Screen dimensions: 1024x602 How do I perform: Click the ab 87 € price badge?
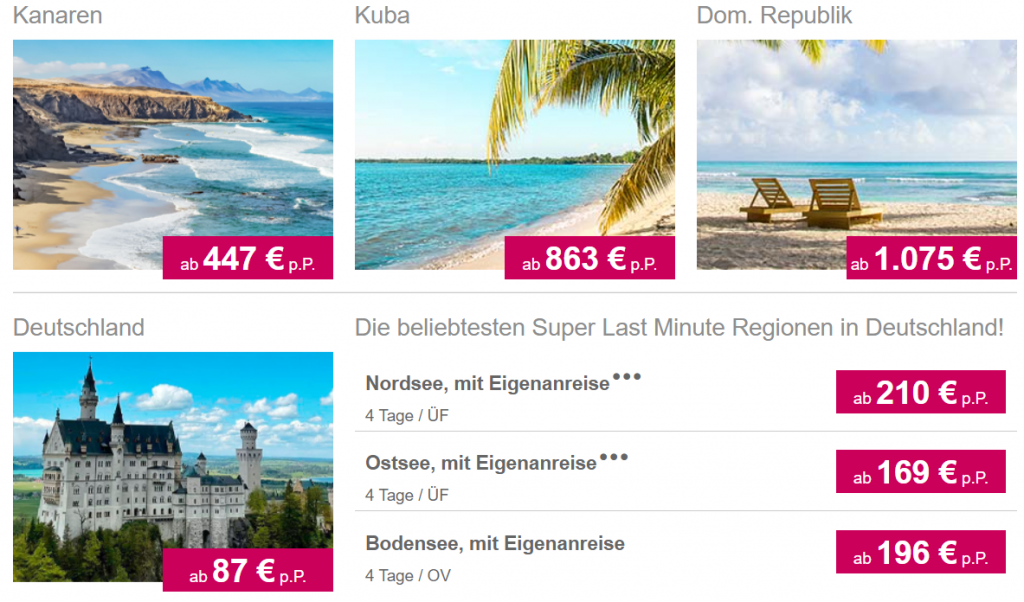tap(248, 570)
